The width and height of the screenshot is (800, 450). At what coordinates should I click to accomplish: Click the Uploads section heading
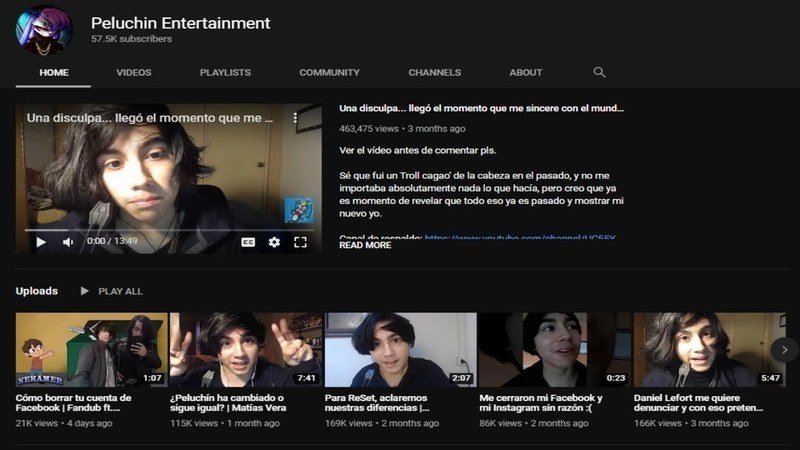36,291
